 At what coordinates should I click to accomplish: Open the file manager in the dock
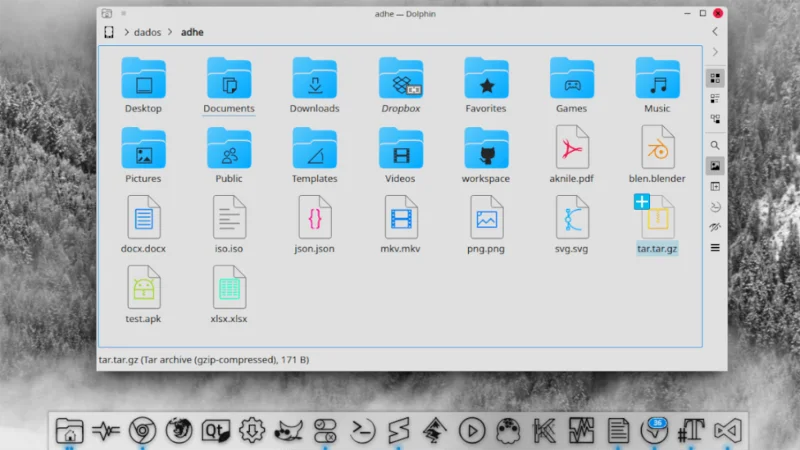tap(69, 431)
